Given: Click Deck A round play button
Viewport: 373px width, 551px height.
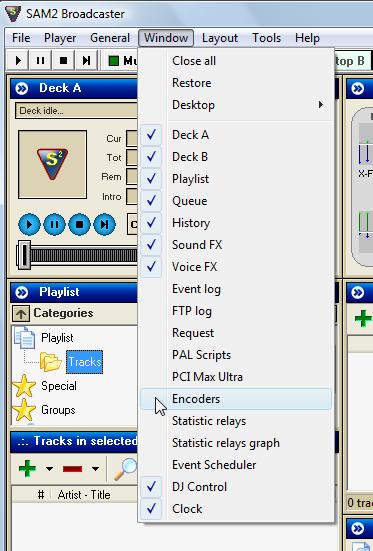Looking at the screenshot, I should [29, 224].
